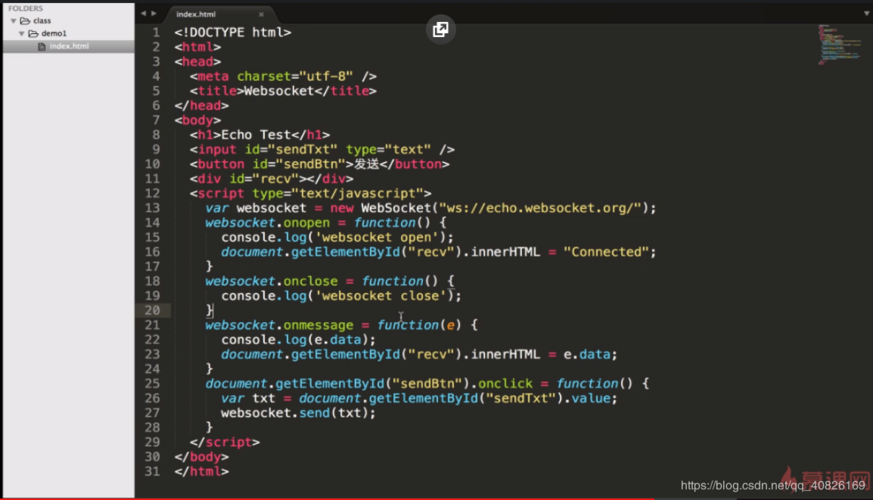
Task: Collapse the class folder tree arrow
Action: pyautogui.click(x=11, y=20)
